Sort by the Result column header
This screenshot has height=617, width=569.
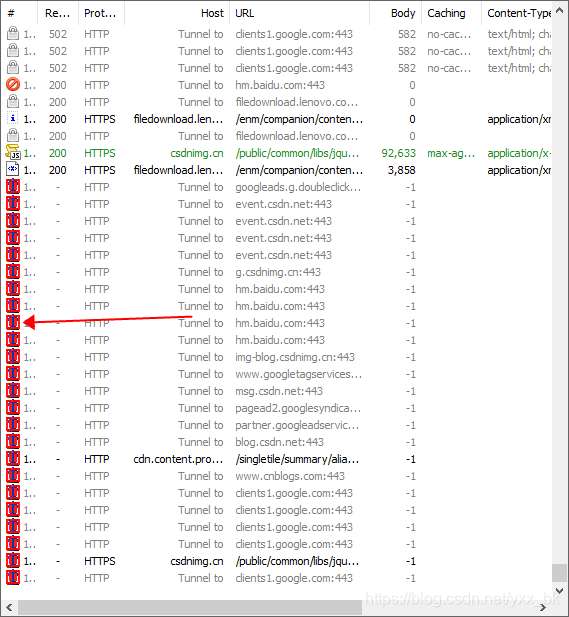[58, 13]
